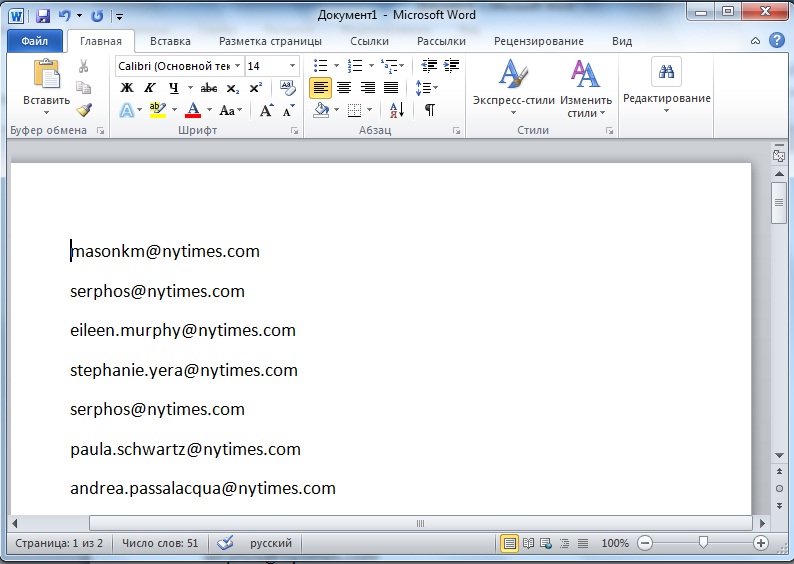Click the Increase Indent icon
The height and width of the screenshot is (564, 794).
pyautogui.click(x=451, y=66)
